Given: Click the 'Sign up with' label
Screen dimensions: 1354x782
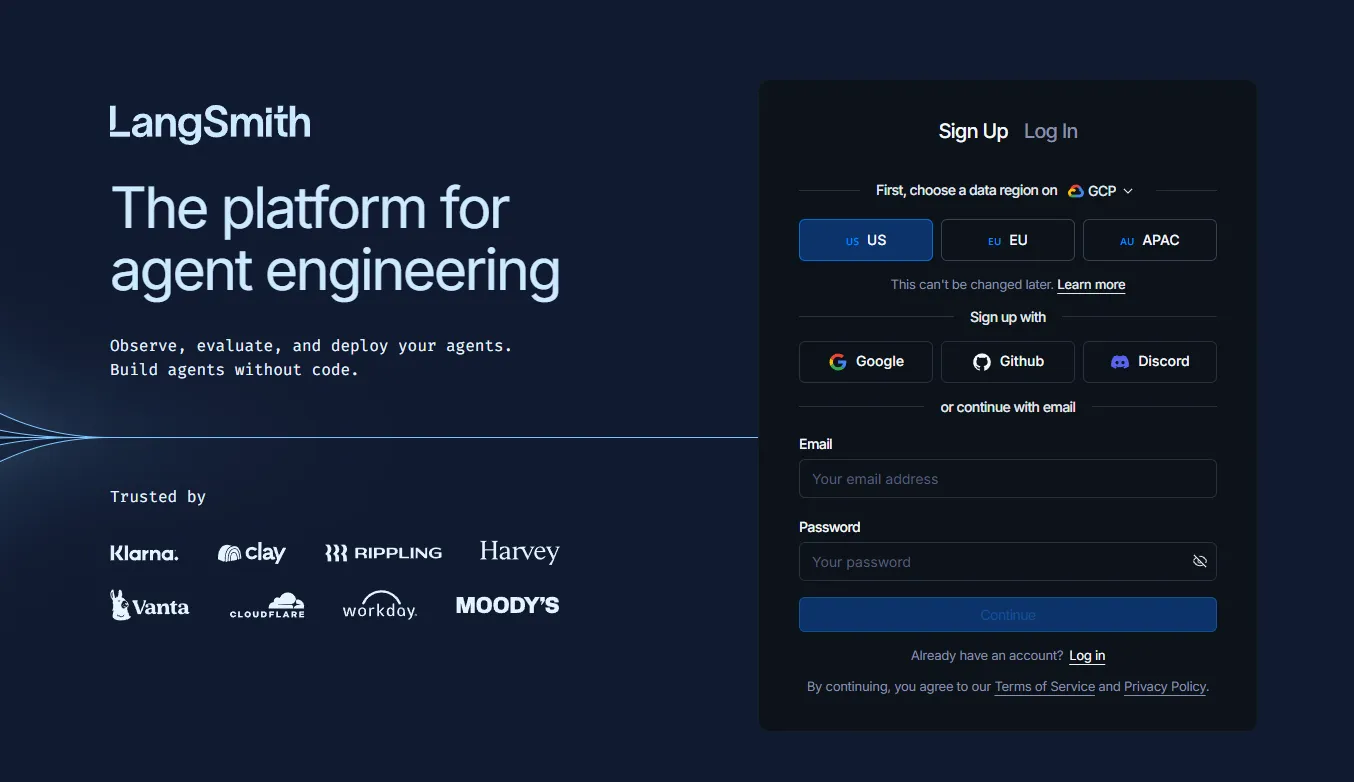Looking at the screenshot, I should (x=1008, y=318).
